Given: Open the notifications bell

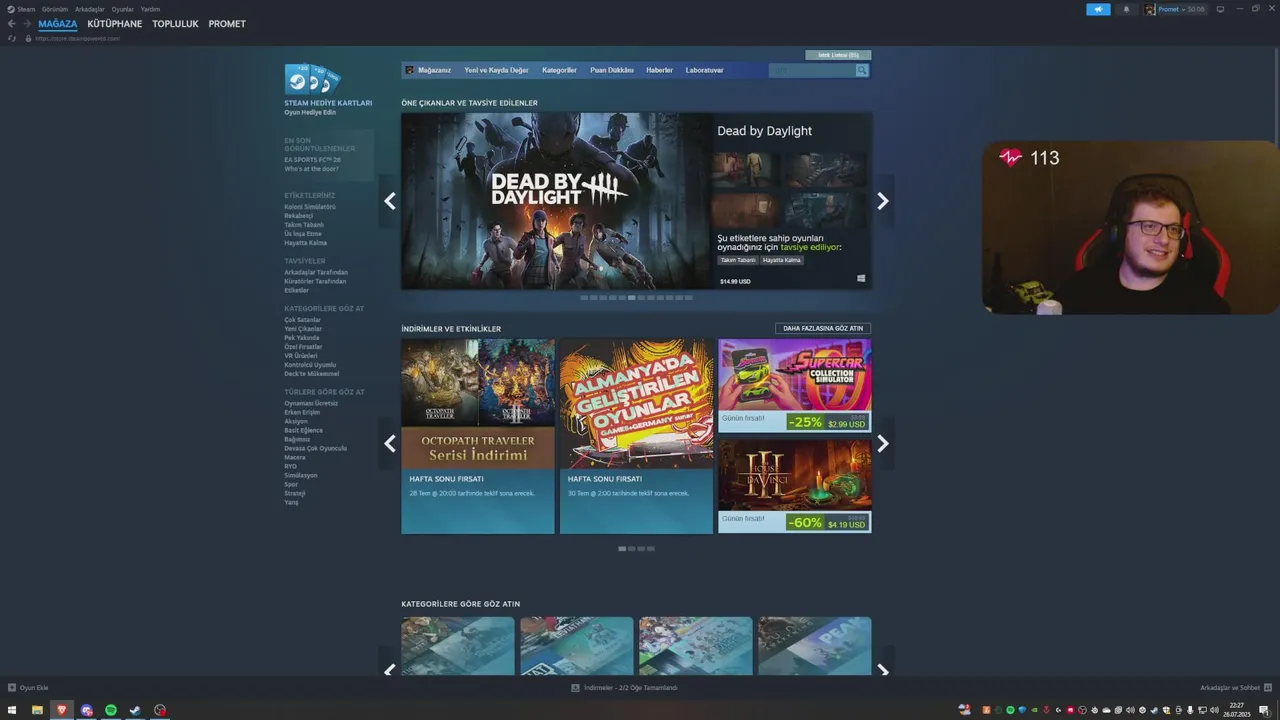Looking at the screenshot, I should pyautogui.click(x=1126, y=9).
